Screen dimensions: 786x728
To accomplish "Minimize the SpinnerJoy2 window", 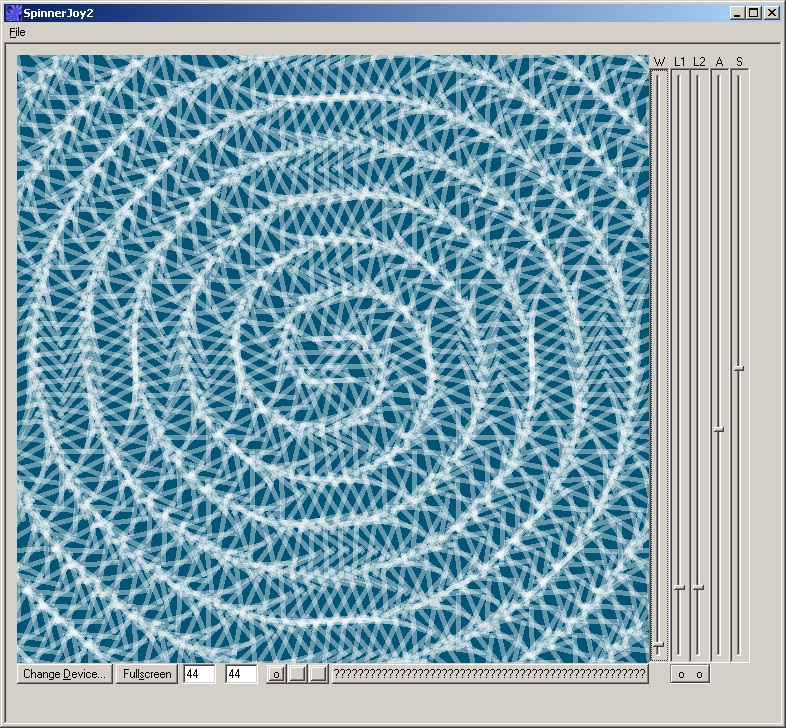I will (738, 13).
